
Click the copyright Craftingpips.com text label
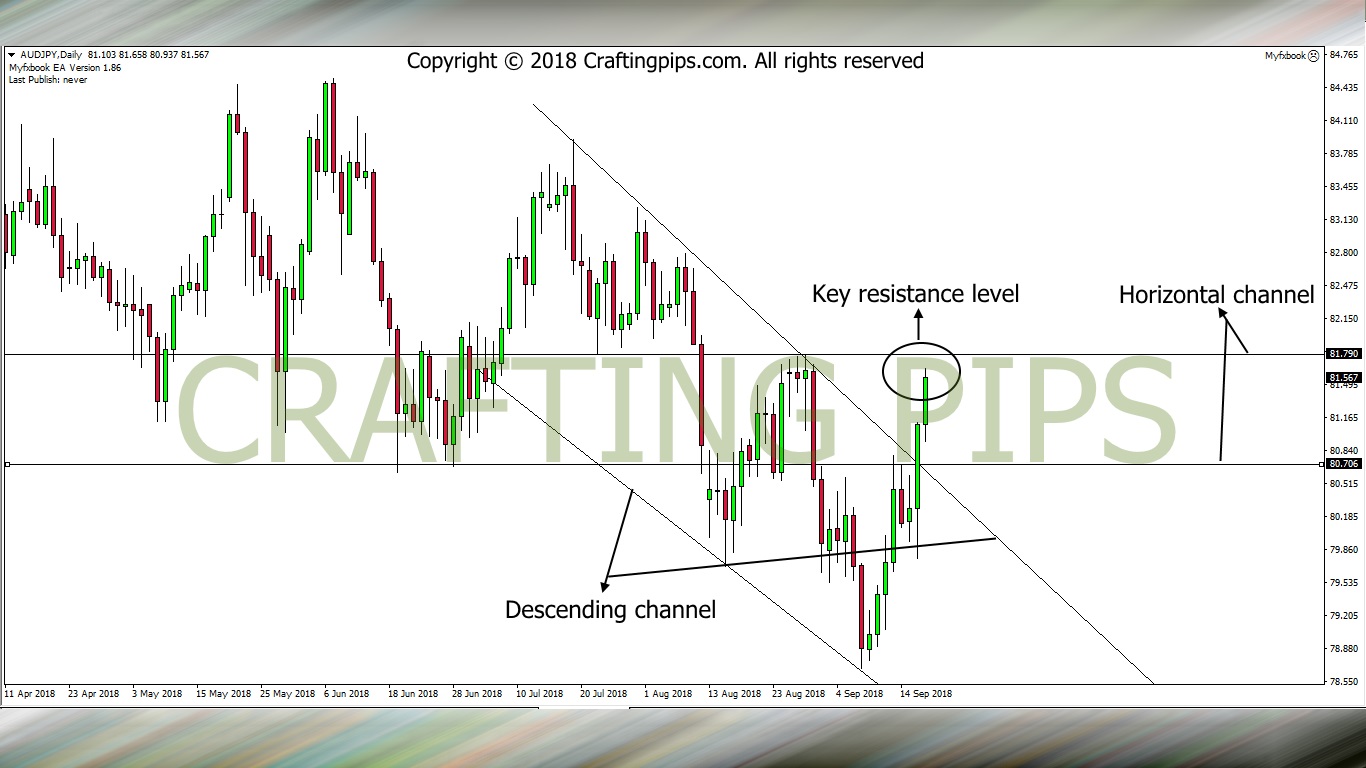(x=665, y=61)
